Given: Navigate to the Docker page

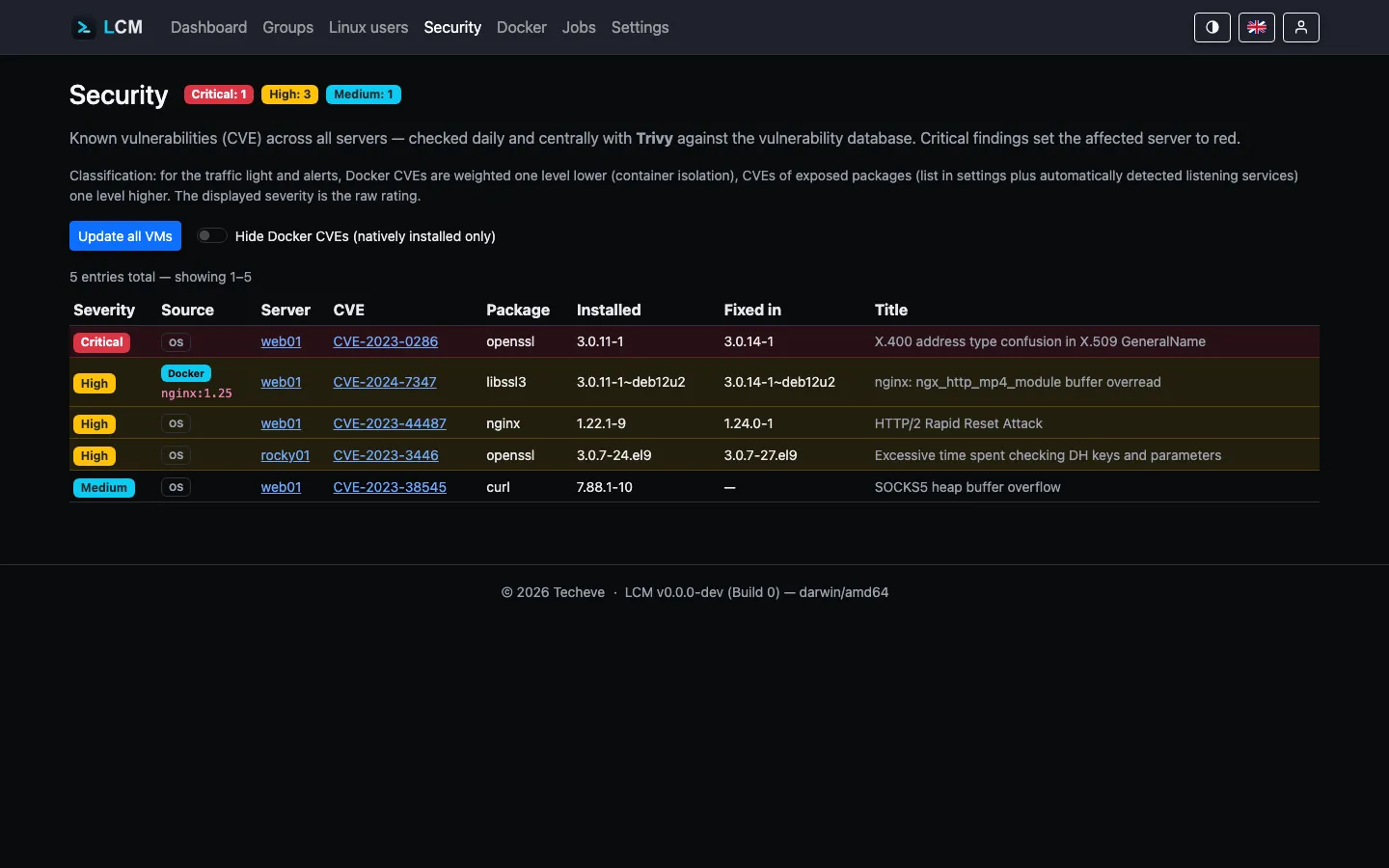Looking at the screenshot, I should pos(522,27).
